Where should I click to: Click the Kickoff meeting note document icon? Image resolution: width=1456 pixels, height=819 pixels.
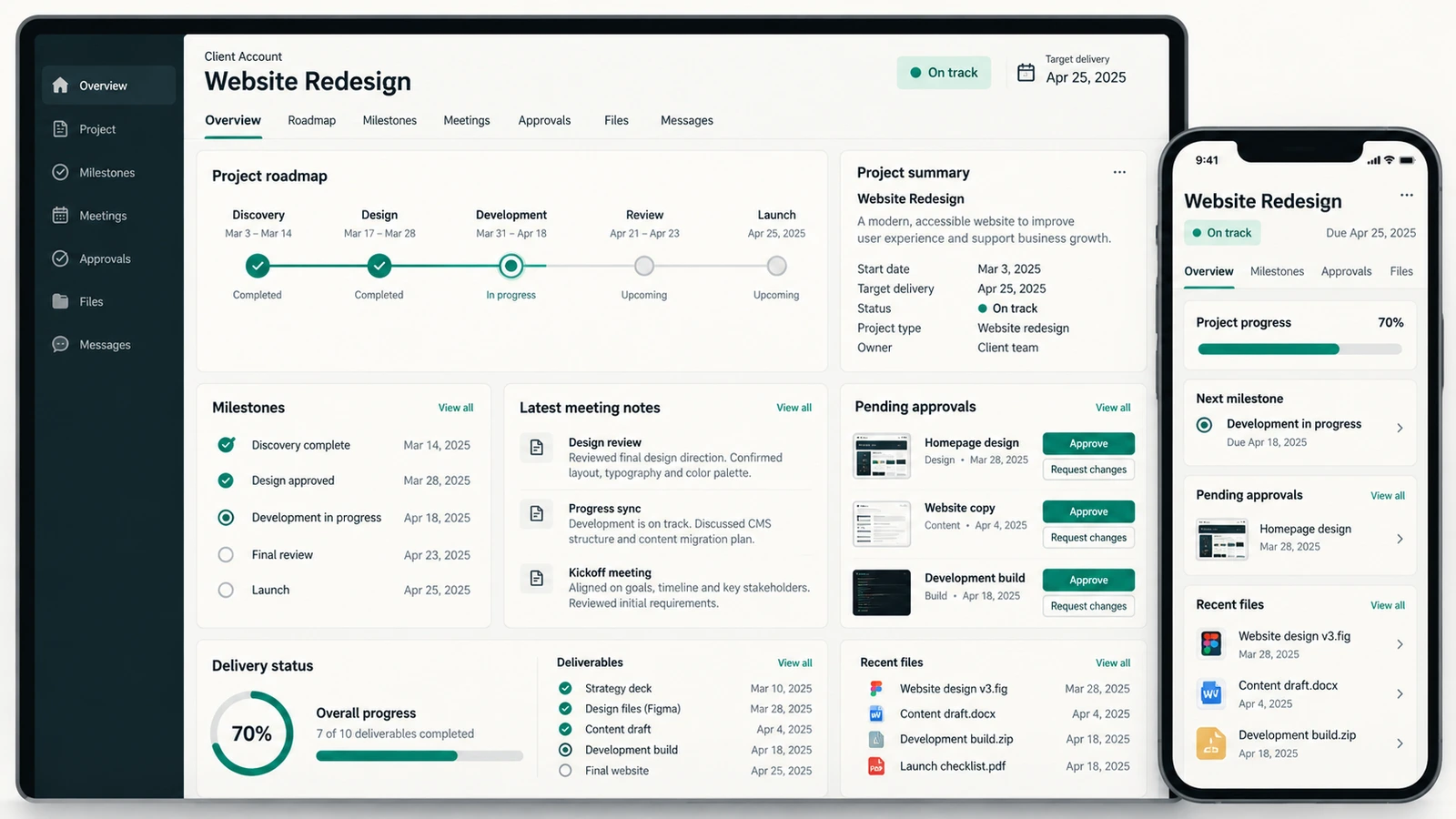537,578
